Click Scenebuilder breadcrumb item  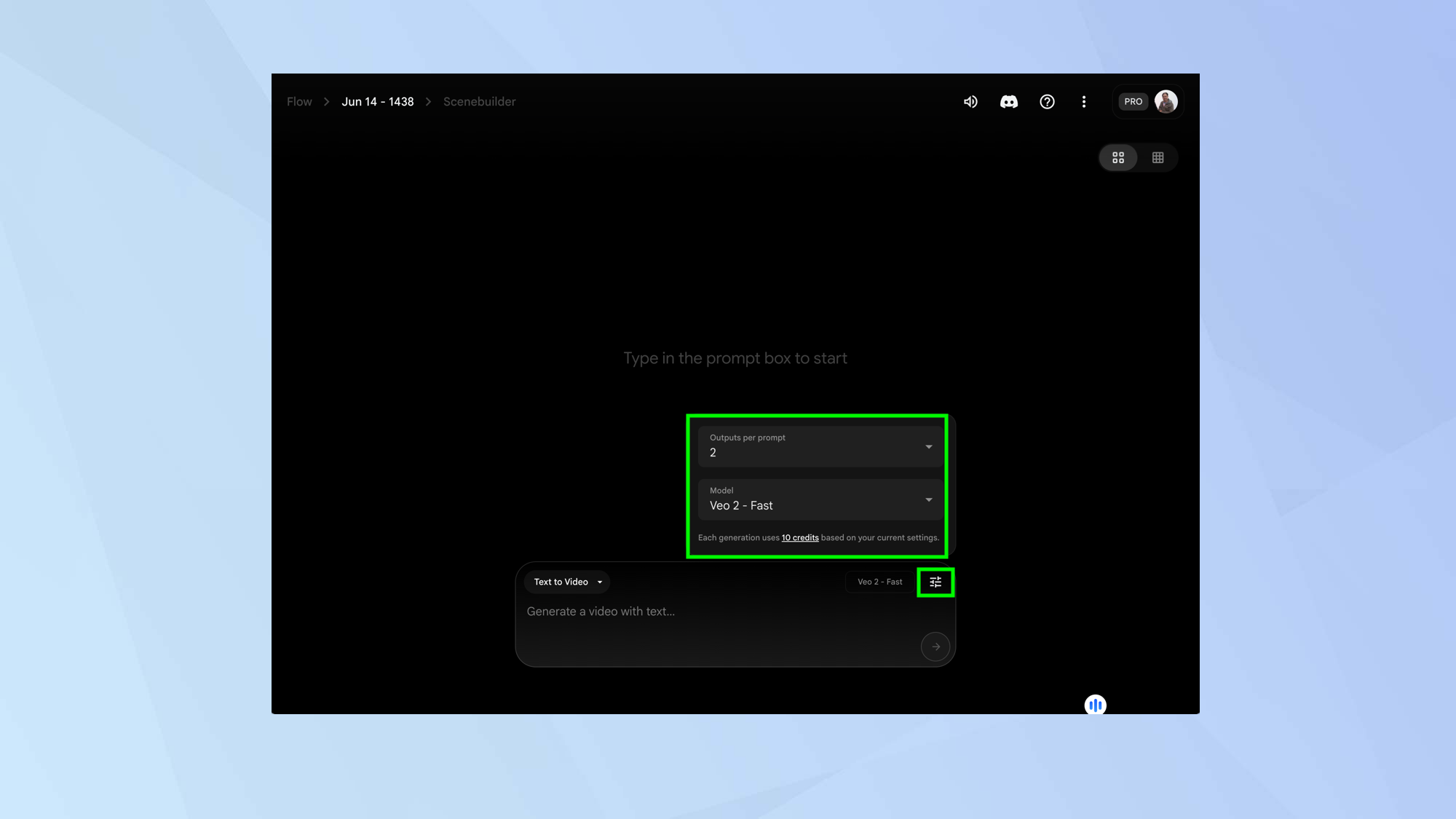pos(479,102)
